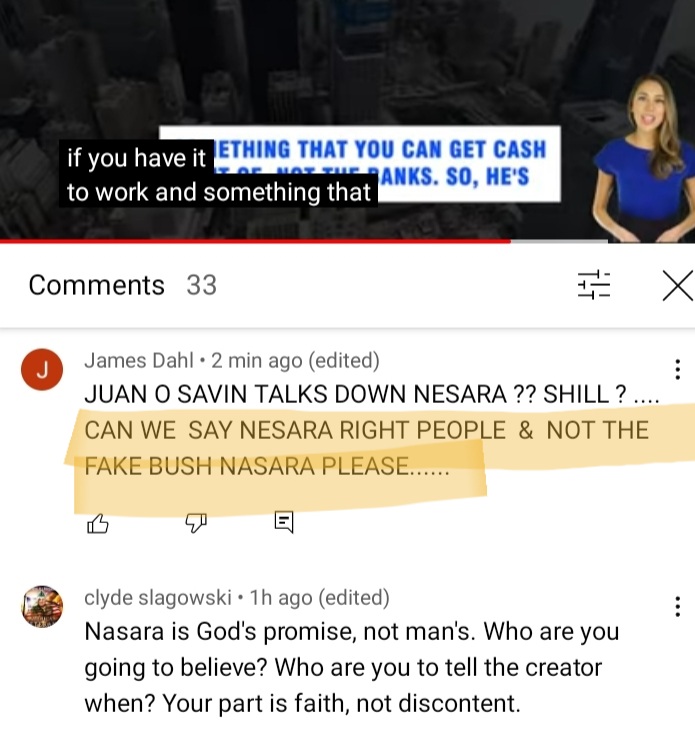Seek using the red video progress bar
Image resolution: width=695 pixels, height=740 pixels.
347,241
